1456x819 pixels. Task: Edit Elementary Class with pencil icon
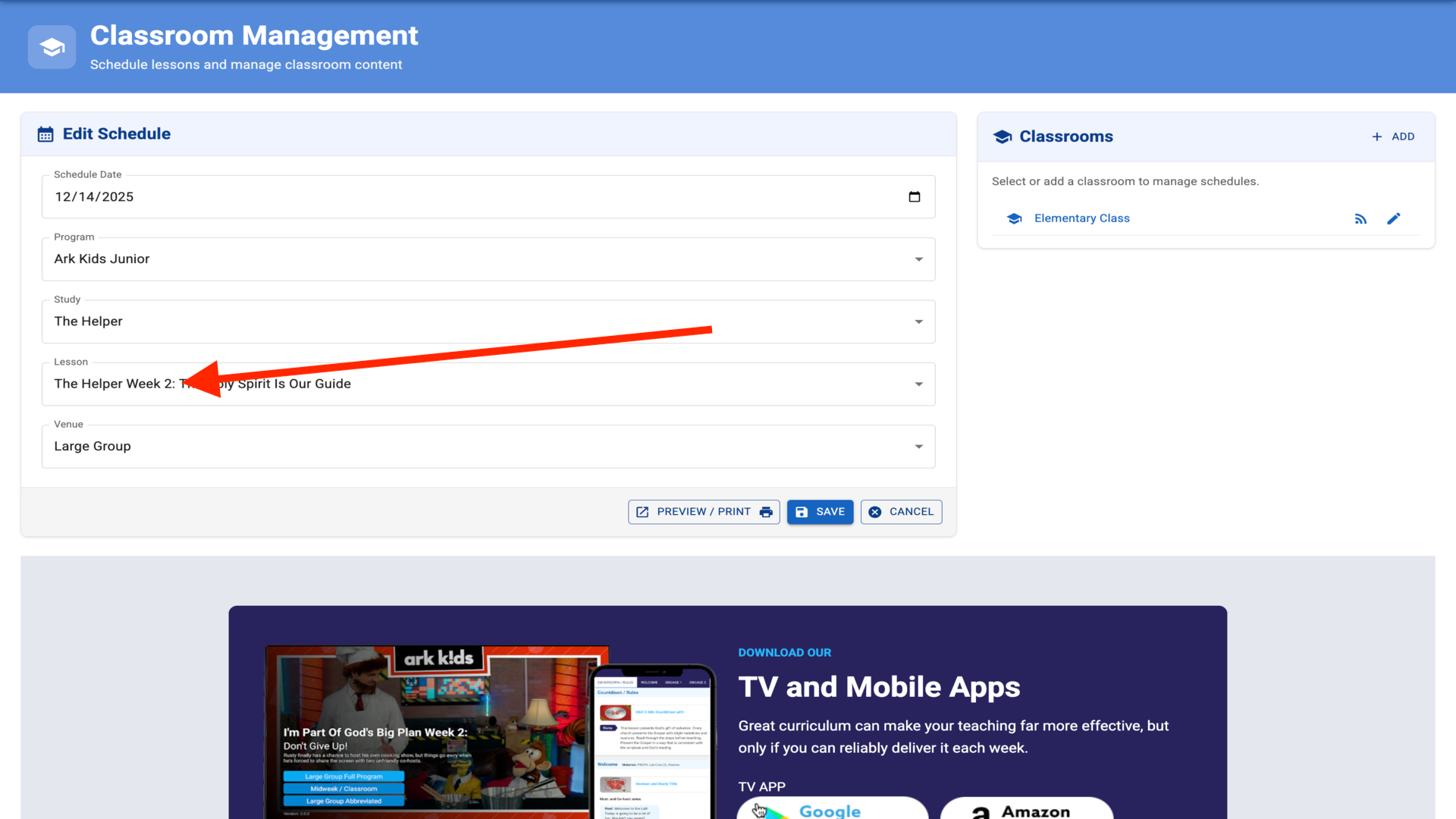[x=1394, y=219]
